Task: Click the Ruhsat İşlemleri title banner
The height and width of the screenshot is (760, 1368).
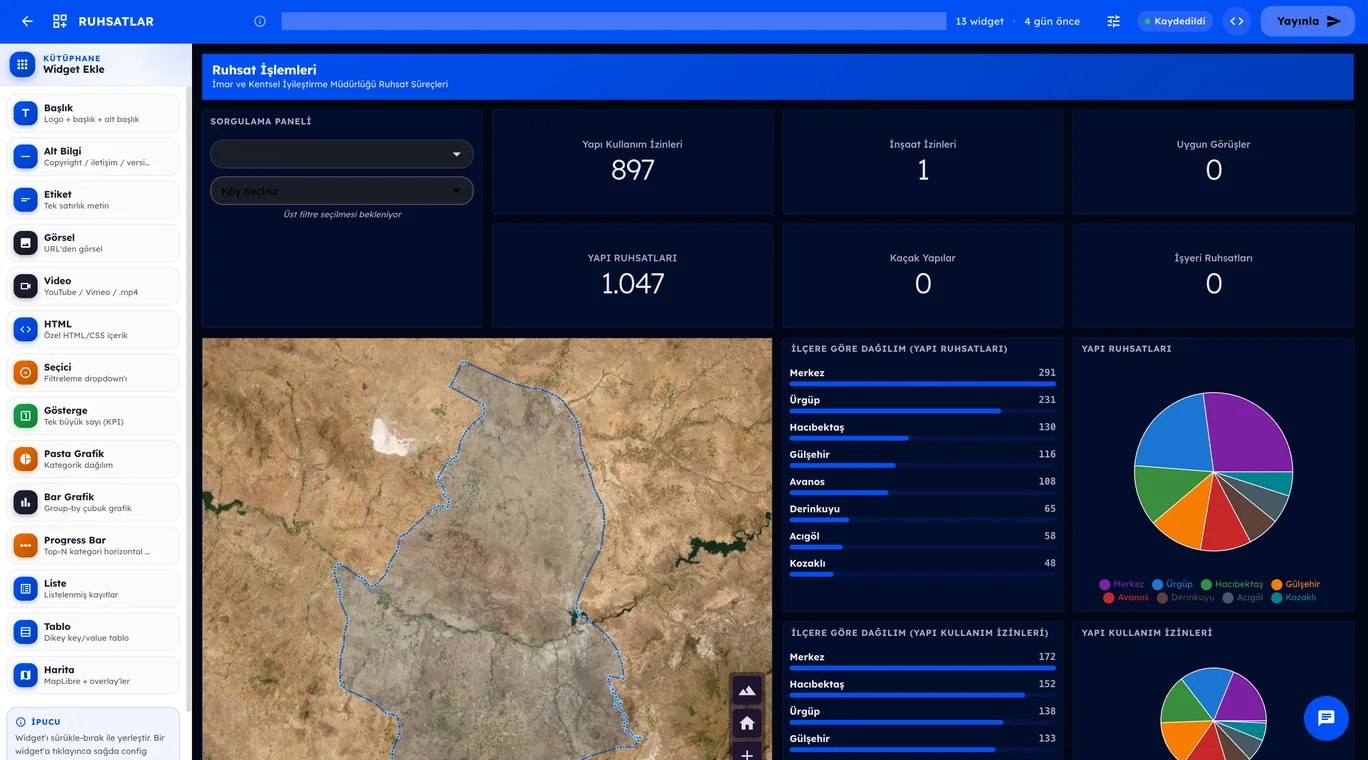Action: pyautogui.click(x=778, y=77)
